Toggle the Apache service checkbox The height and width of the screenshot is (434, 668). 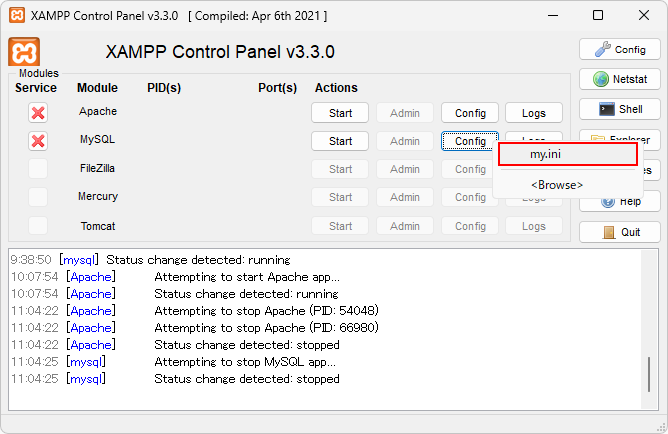coord(38,113)
